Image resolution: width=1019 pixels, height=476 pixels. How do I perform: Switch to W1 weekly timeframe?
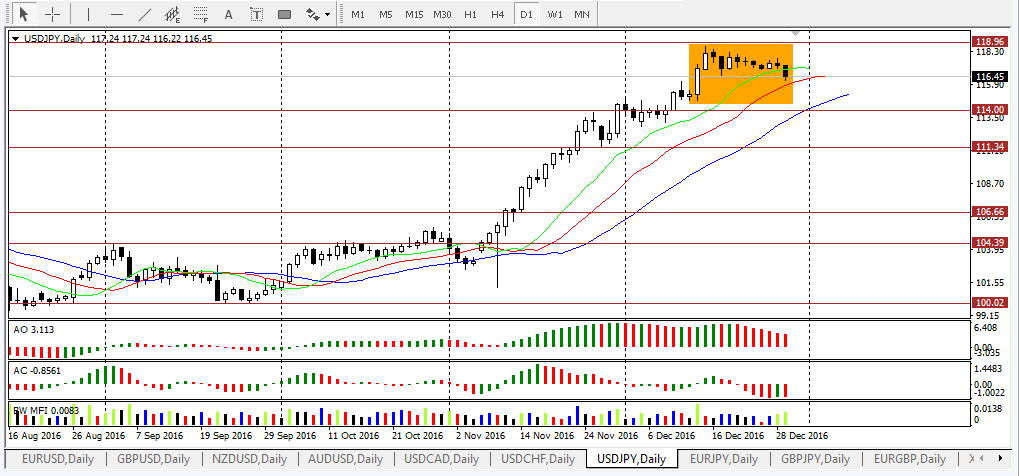554,14
